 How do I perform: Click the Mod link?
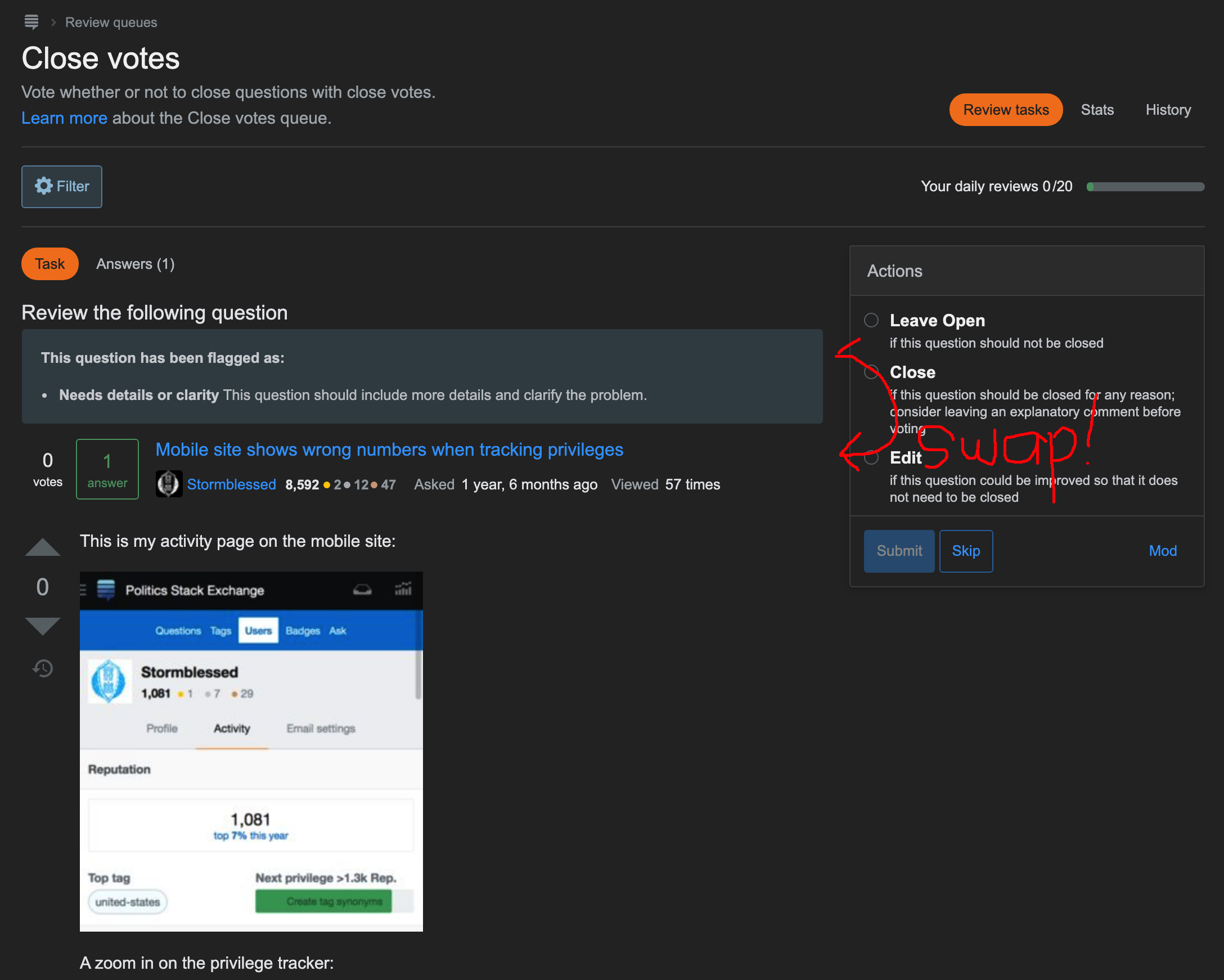(1163, 550)
